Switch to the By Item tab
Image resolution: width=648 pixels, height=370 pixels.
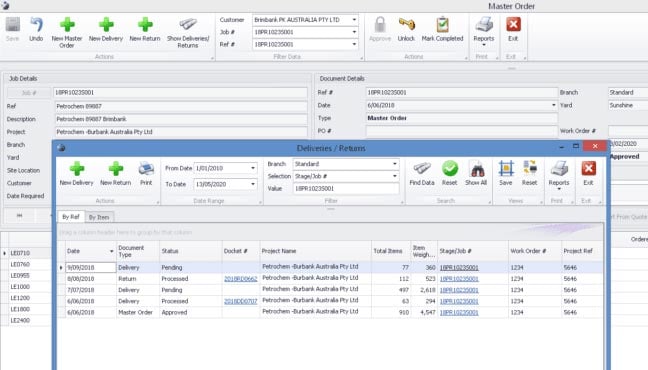click(x=99, y=217)
